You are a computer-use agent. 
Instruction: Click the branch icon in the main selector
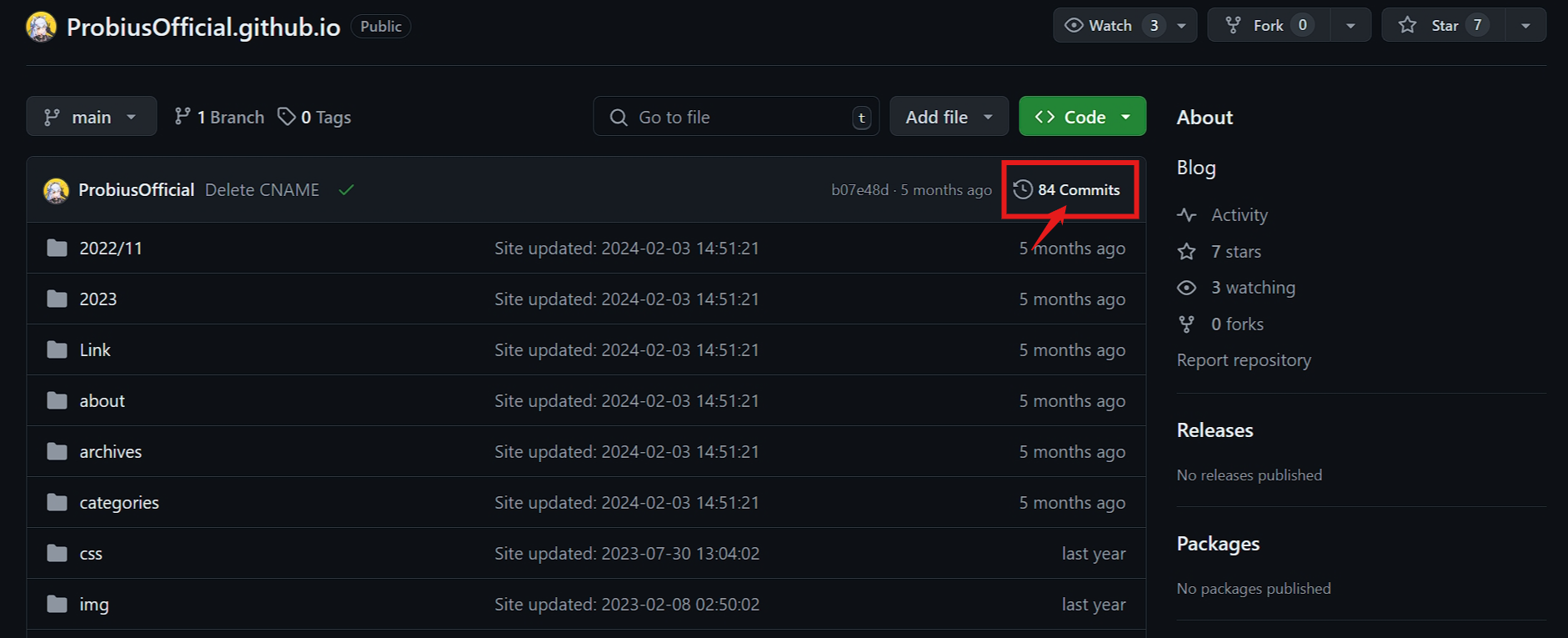[52, 117]
